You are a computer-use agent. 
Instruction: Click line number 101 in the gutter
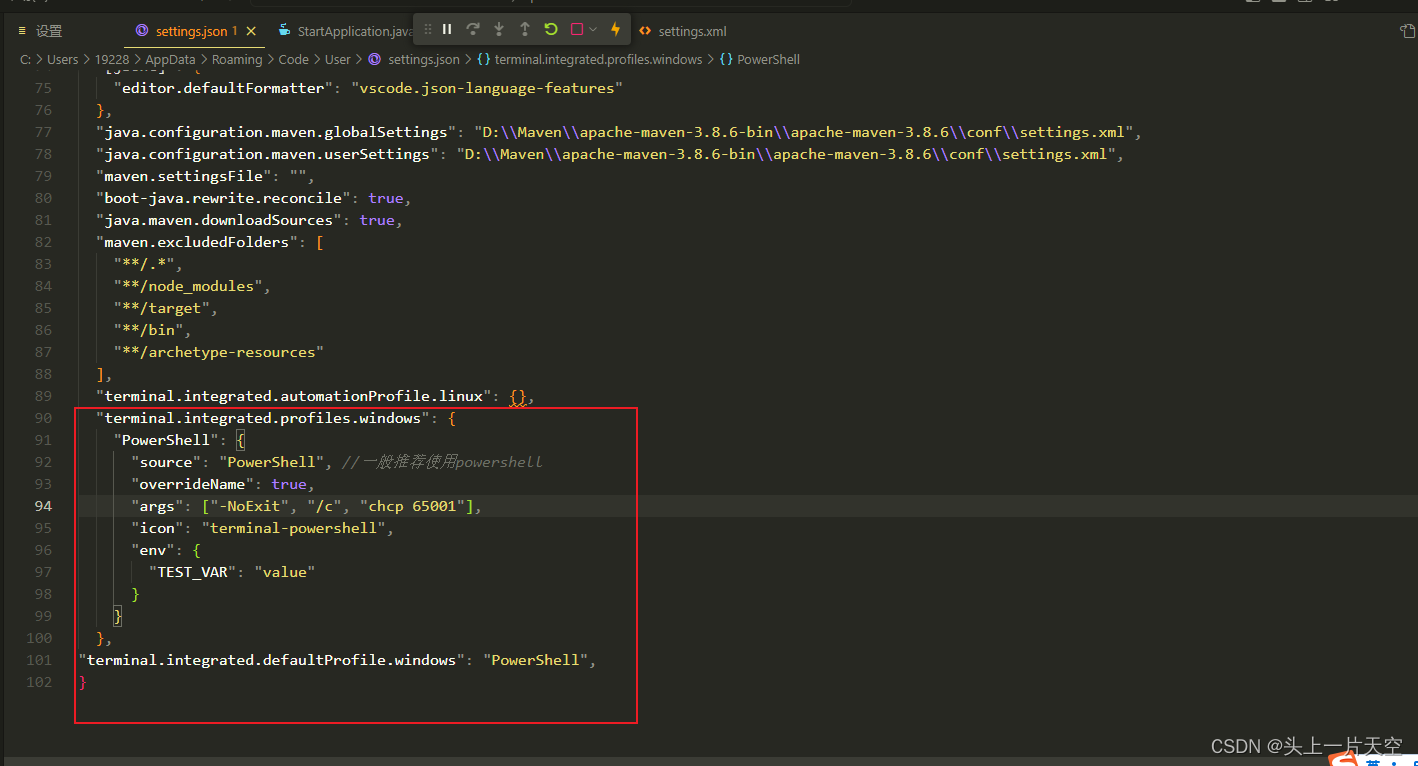tap(40, 660)
